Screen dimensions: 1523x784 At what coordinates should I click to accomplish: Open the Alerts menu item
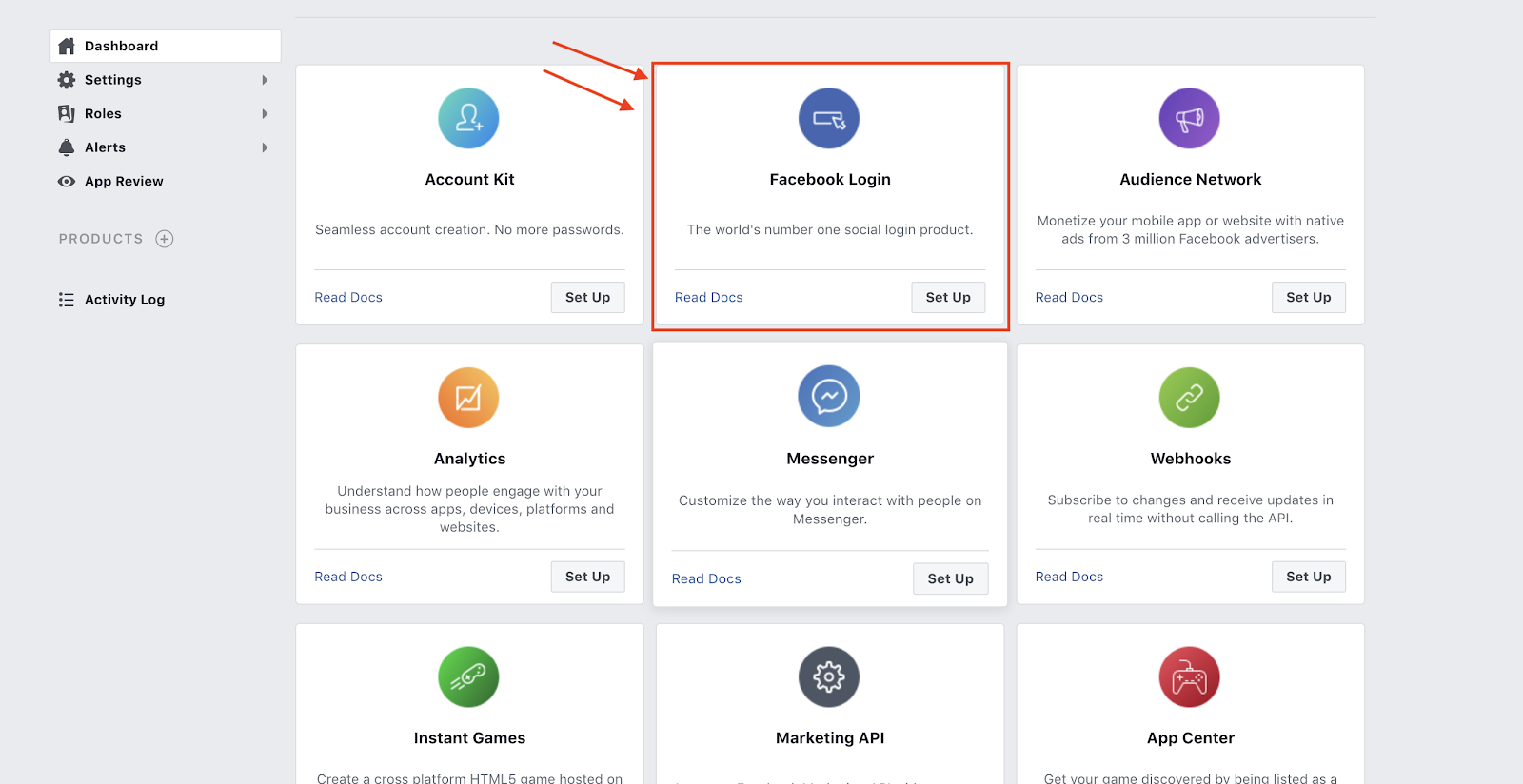(166, 147)
